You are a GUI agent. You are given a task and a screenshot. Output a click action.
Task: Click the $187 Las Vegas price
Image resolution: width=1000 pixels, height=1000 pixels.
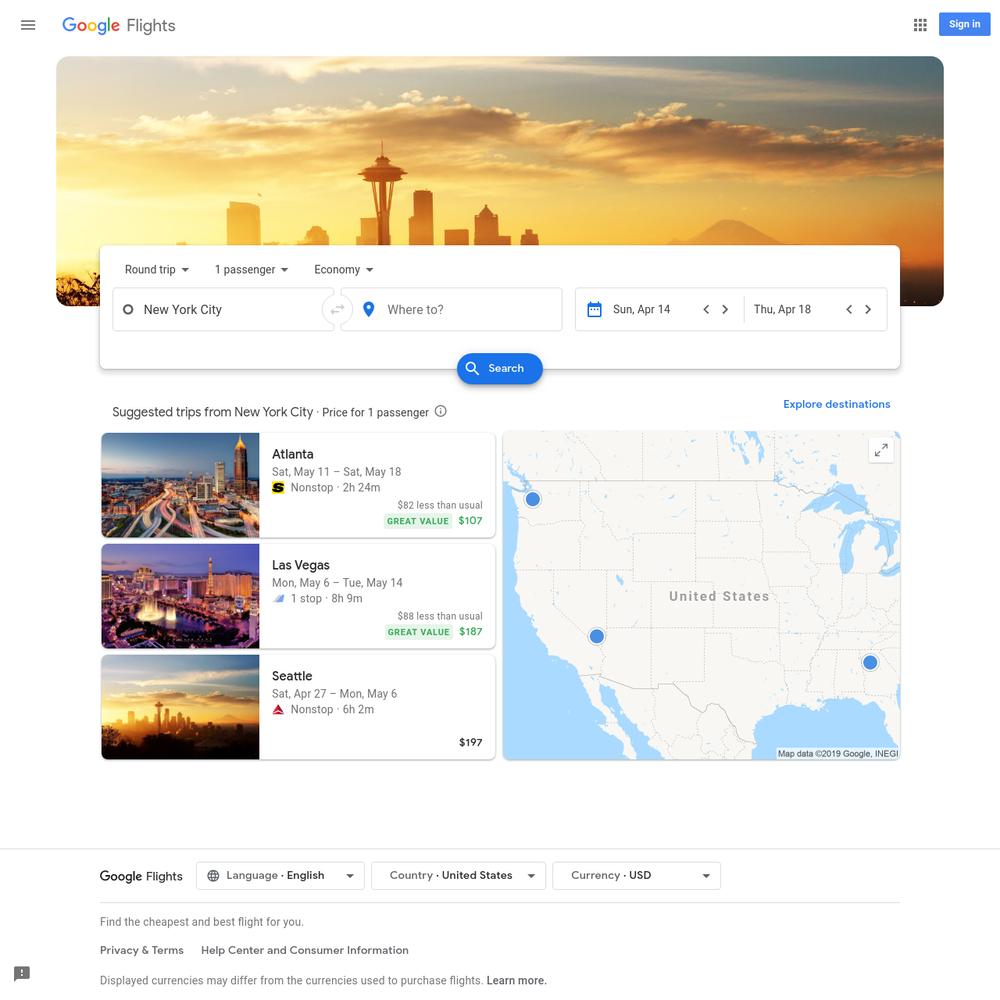tap(471, 631)
